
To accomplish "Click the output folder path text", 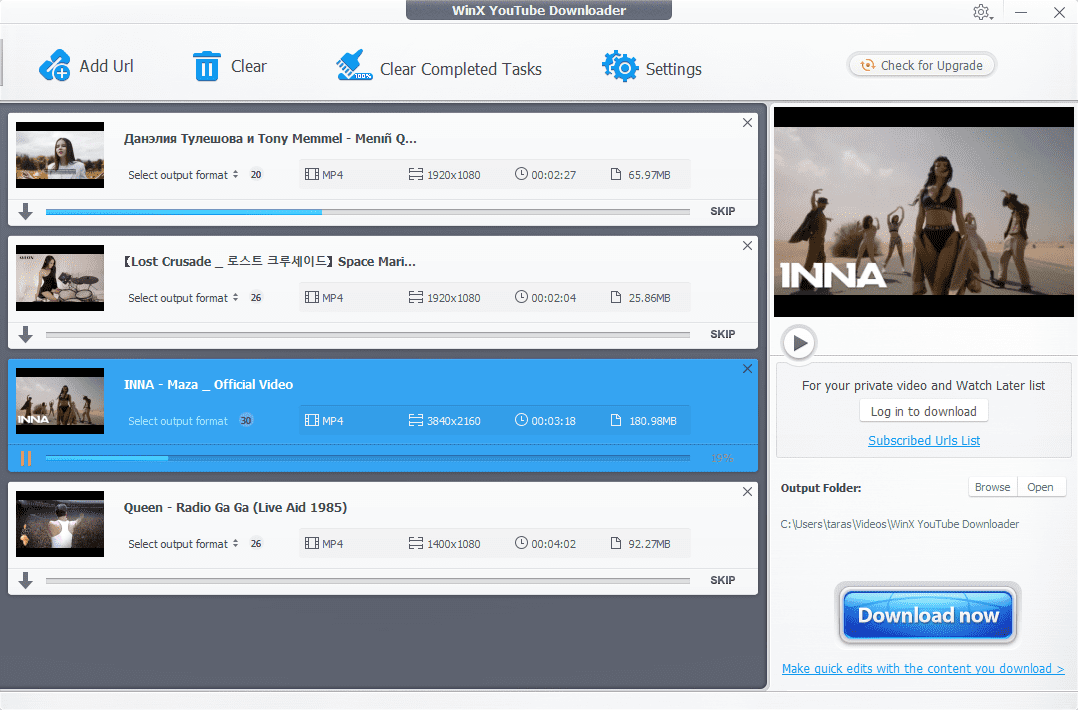I will click(x=899, y=524).
